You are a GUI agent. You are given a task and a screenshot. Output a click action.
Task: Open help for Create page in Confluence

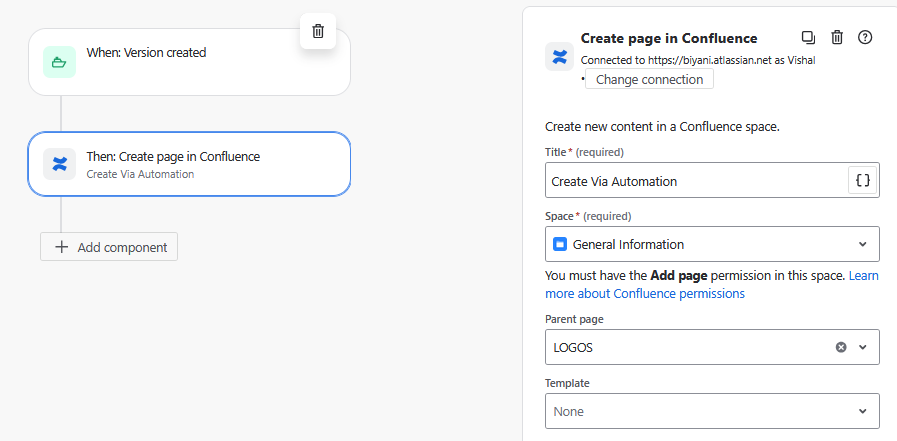(866, 38)
